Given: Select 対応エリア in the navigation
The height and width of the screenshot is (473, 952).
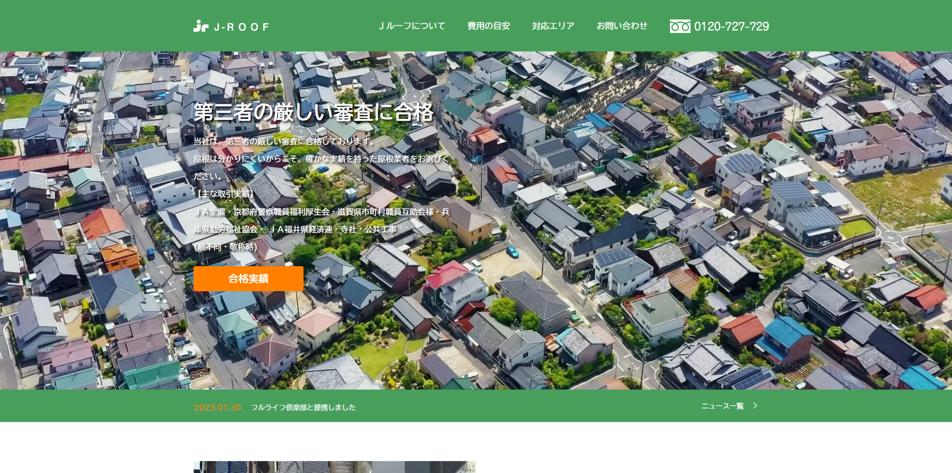Looking at the screenshot, I should [553, 26].
